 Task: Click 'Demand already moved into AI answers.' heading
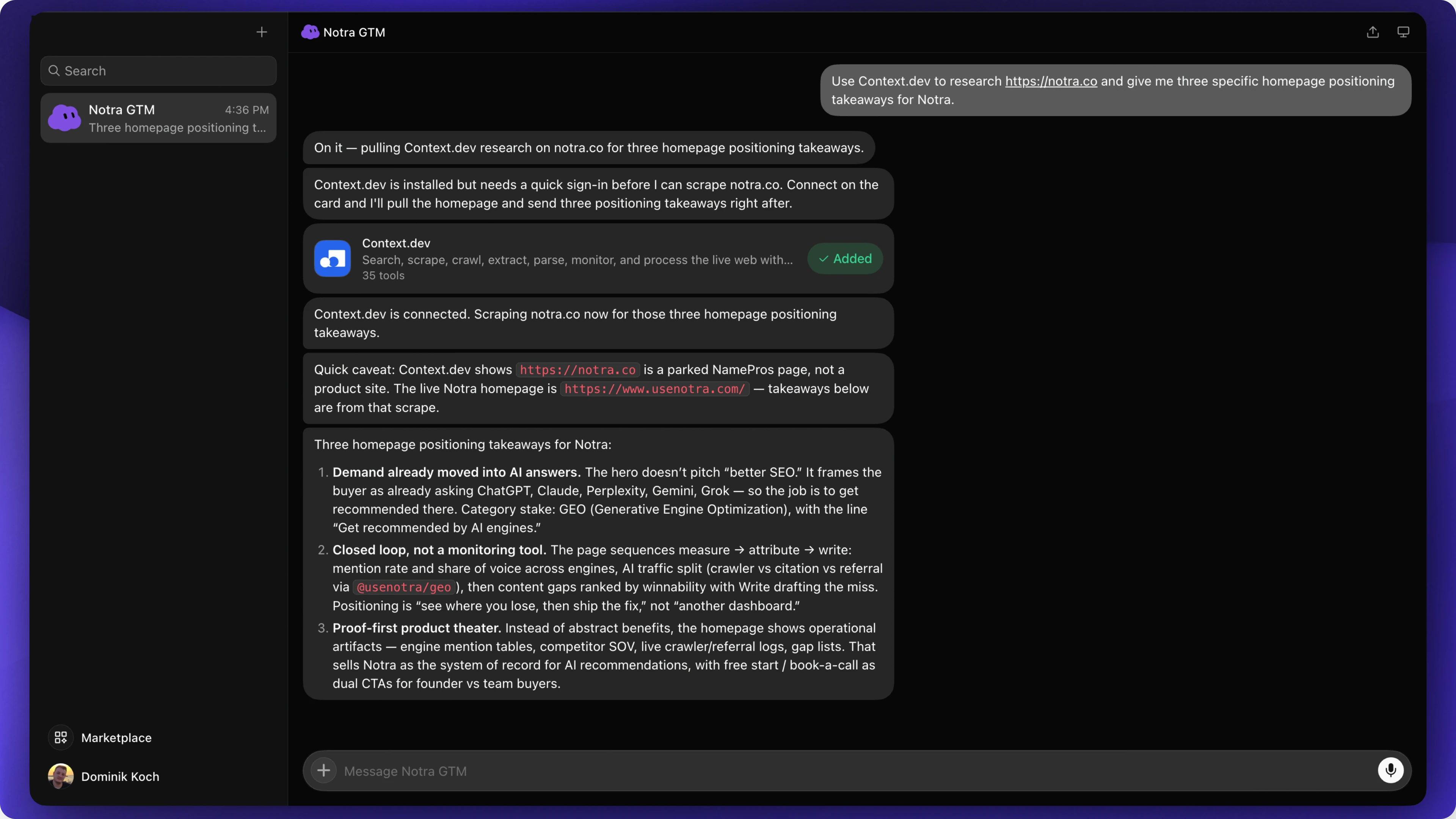click(x=457, y=472)
